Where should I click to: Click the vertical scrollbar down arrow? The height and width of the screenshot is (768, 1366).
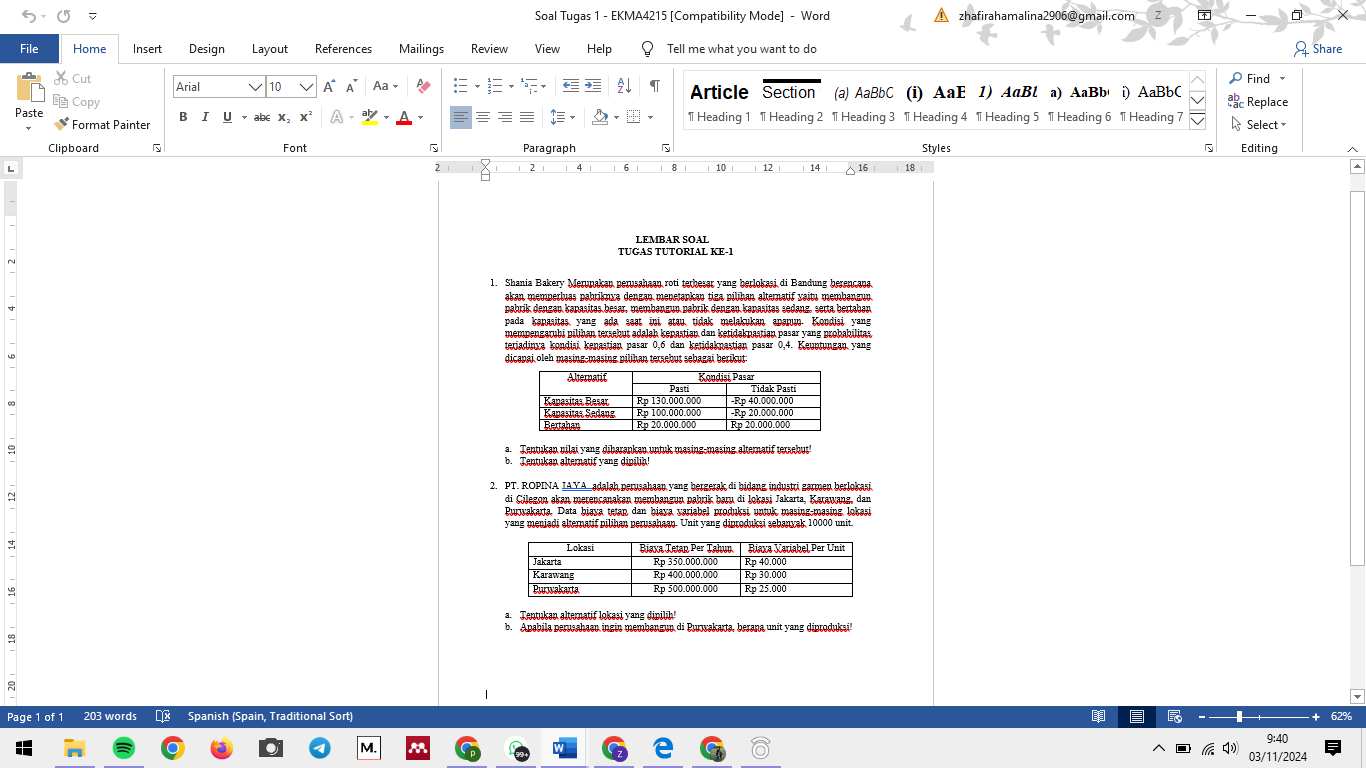click(x=1357, y=696)
